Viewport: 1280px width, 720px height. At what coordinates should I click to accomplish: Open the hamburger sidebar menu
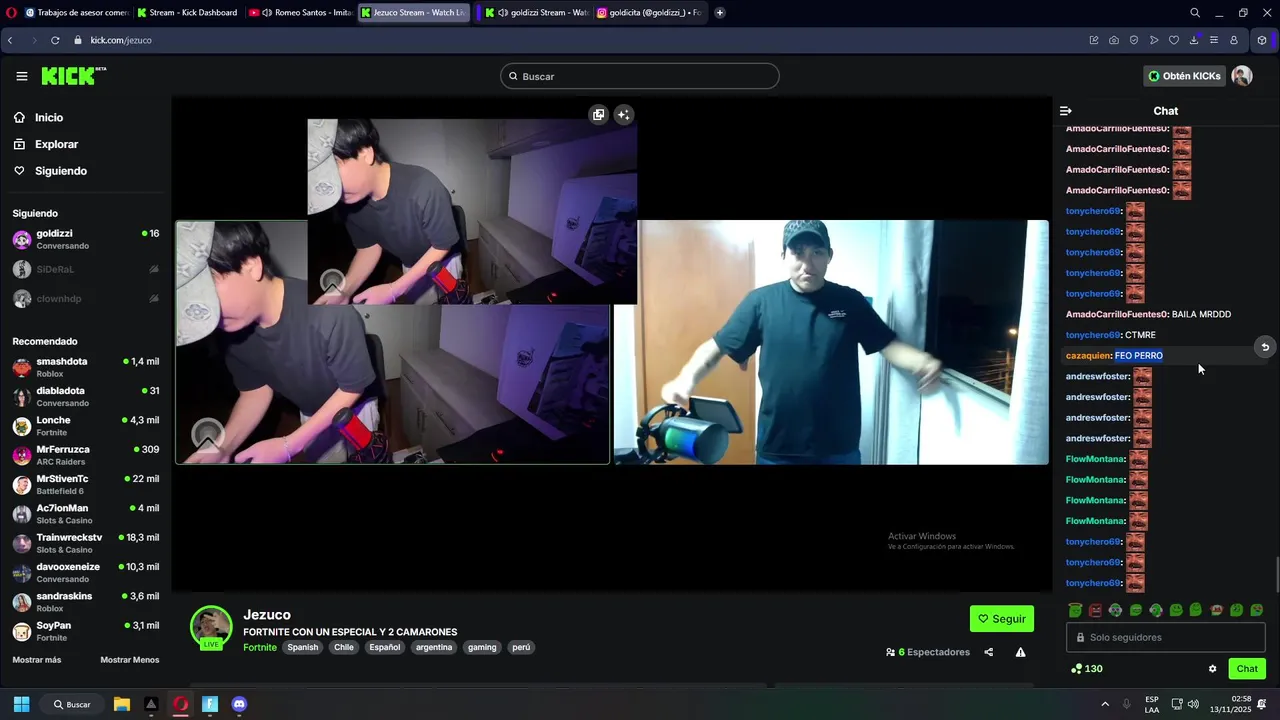(x=22, y=76)
